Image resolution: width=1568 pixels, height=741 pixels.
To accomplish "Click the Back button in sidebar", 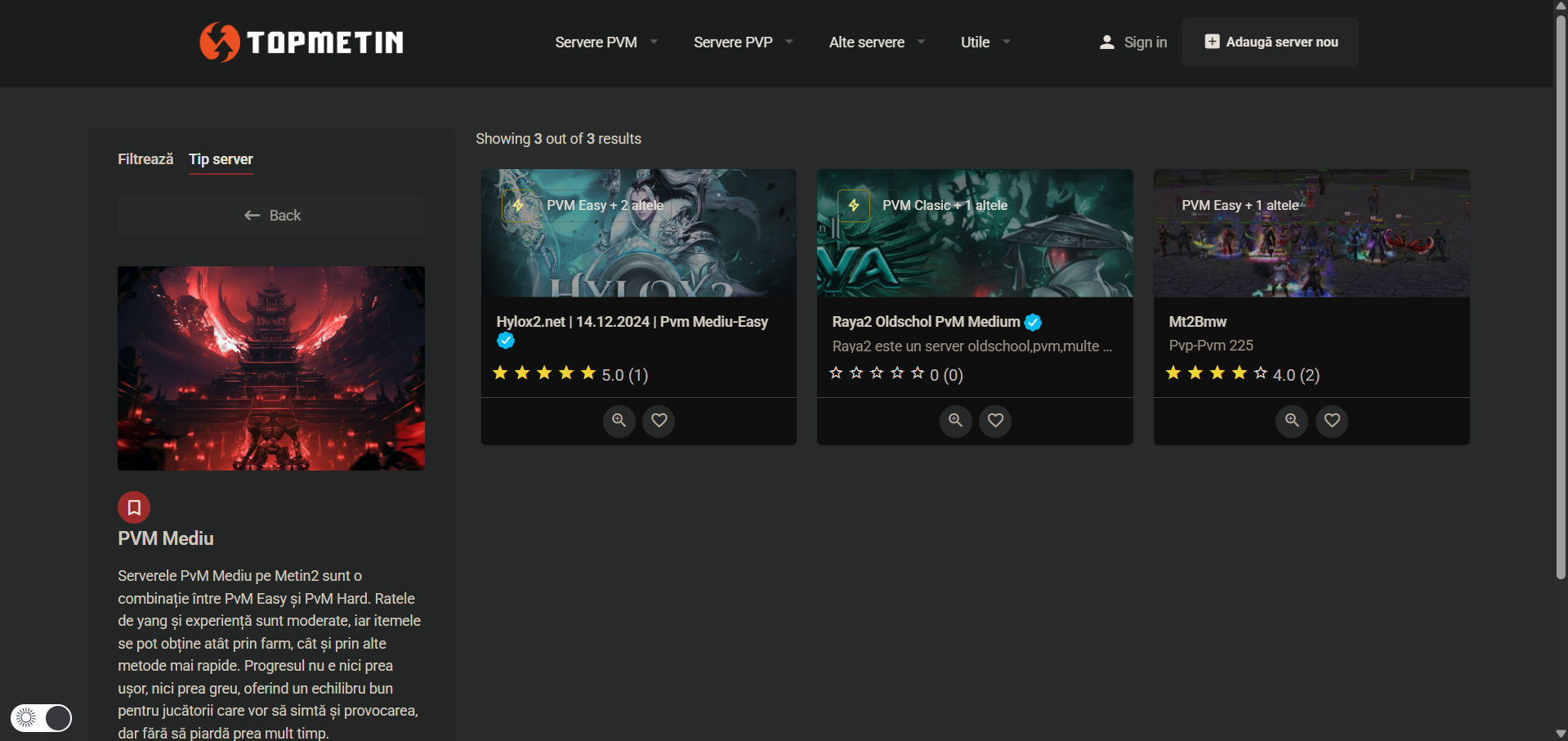I will pos(271,216).
